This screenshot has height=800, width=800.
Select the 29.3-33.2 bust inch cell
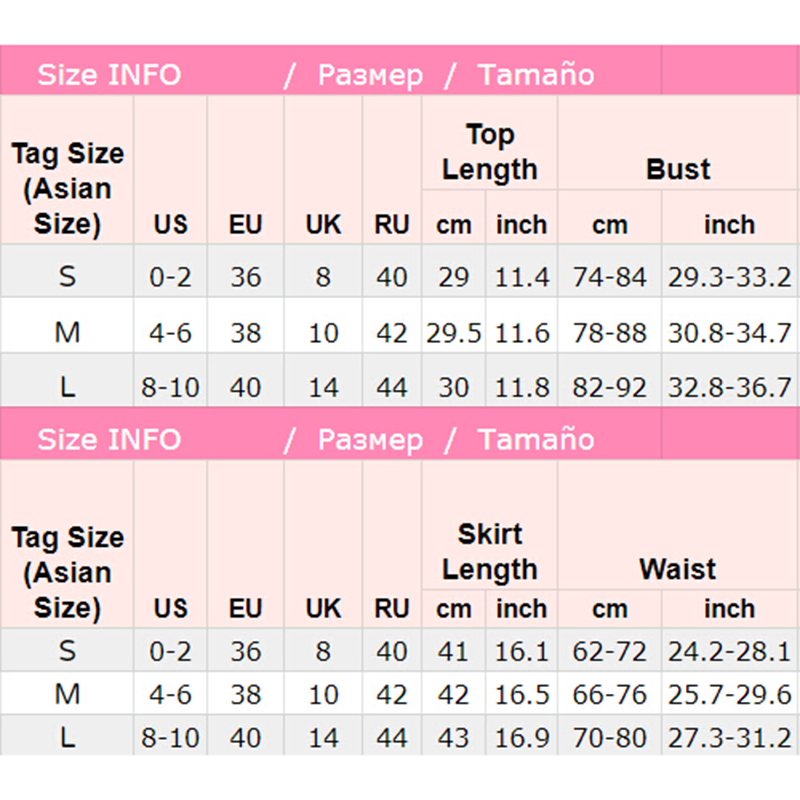(x=730, y=277)
